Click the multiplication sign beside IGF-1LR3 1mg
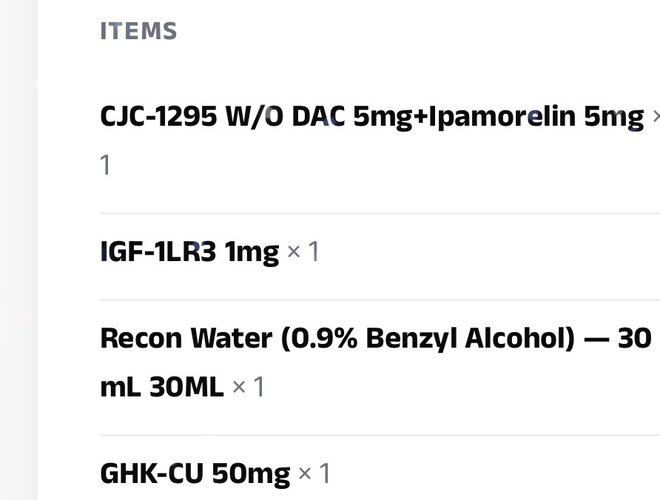660x500 pixels. (x=293, y=253)
